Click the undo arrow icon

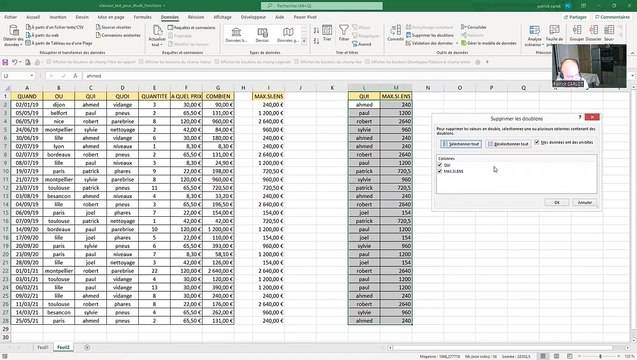(x=14, y=62)
